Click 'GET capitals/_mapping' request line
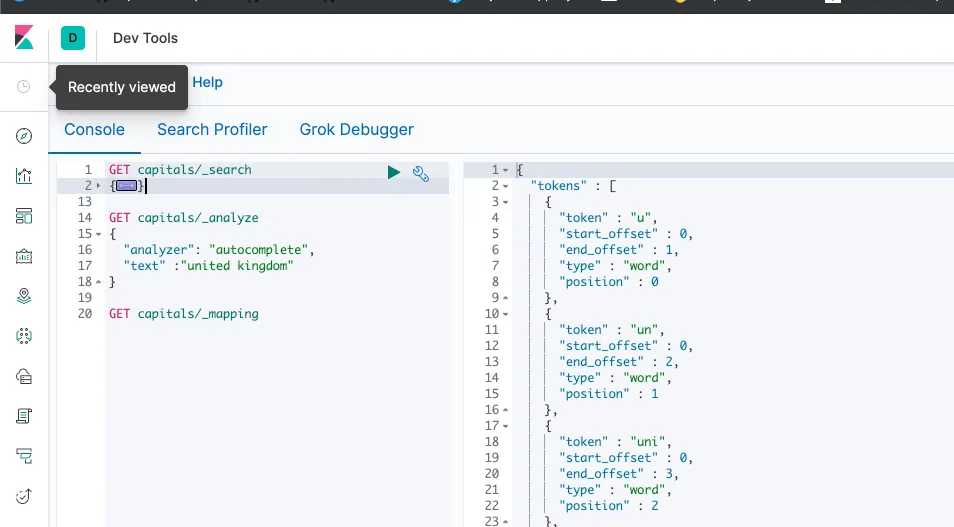954x527 pixels. [184, 314]
